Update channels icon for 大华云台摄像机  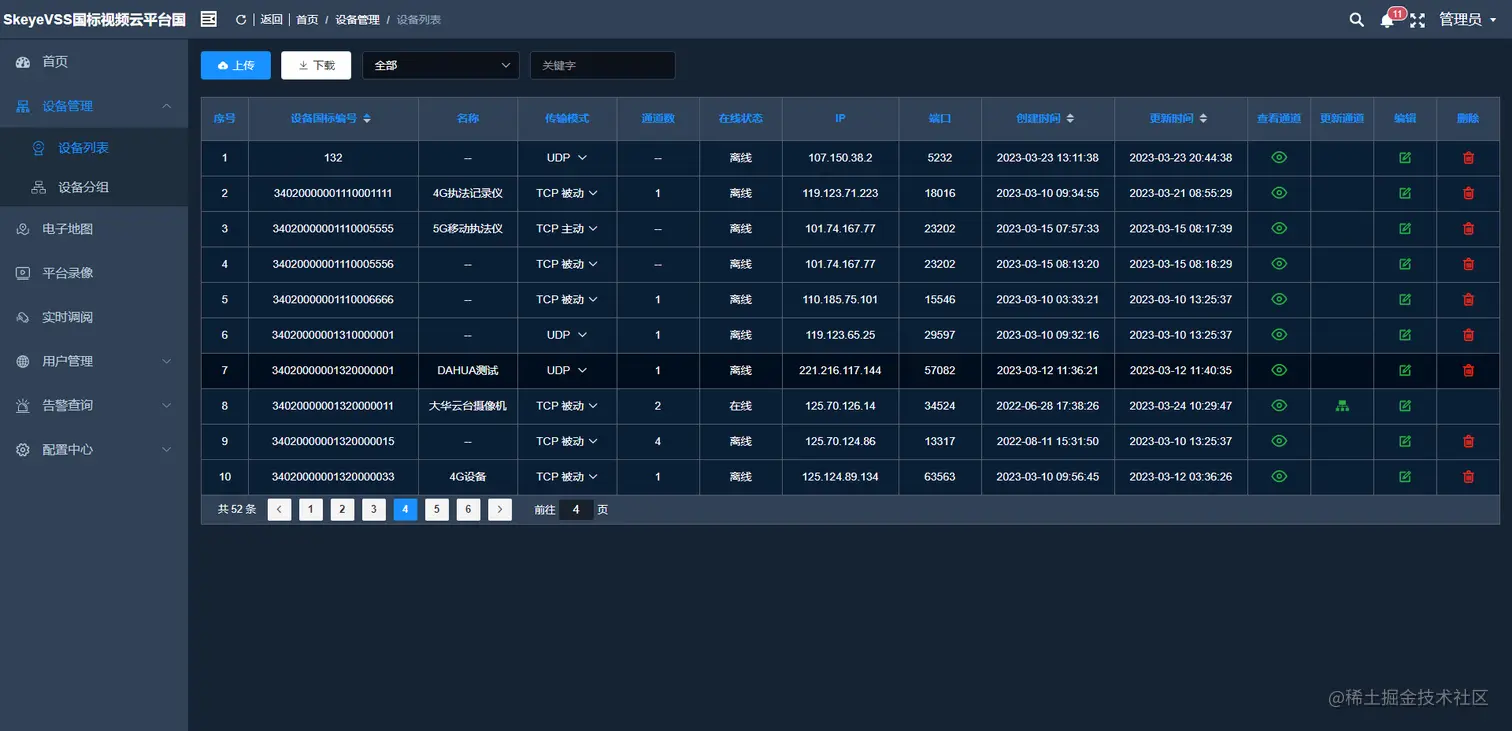(x=1342, y=405)
